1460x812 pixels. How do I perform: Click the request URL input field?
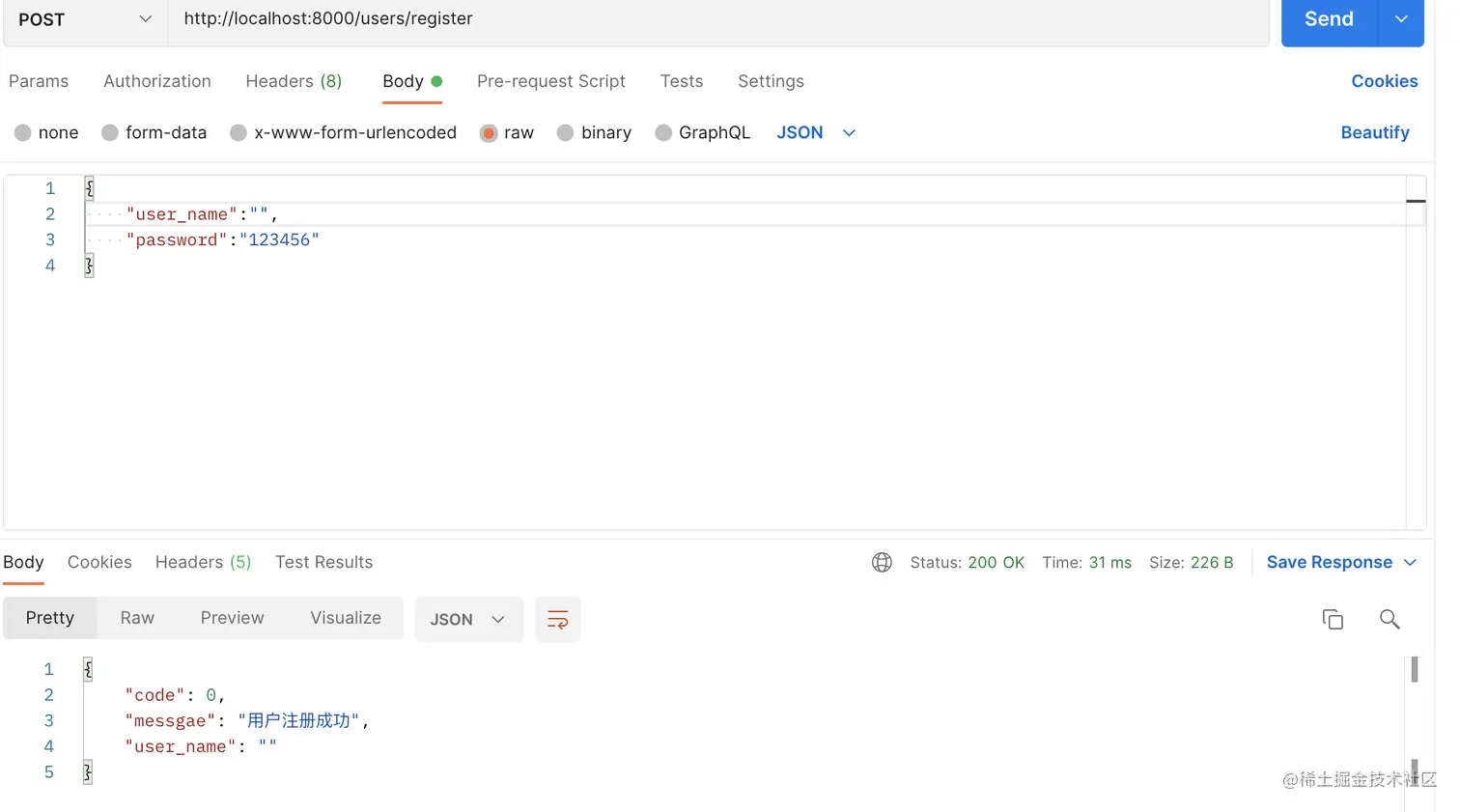point(715,19)
